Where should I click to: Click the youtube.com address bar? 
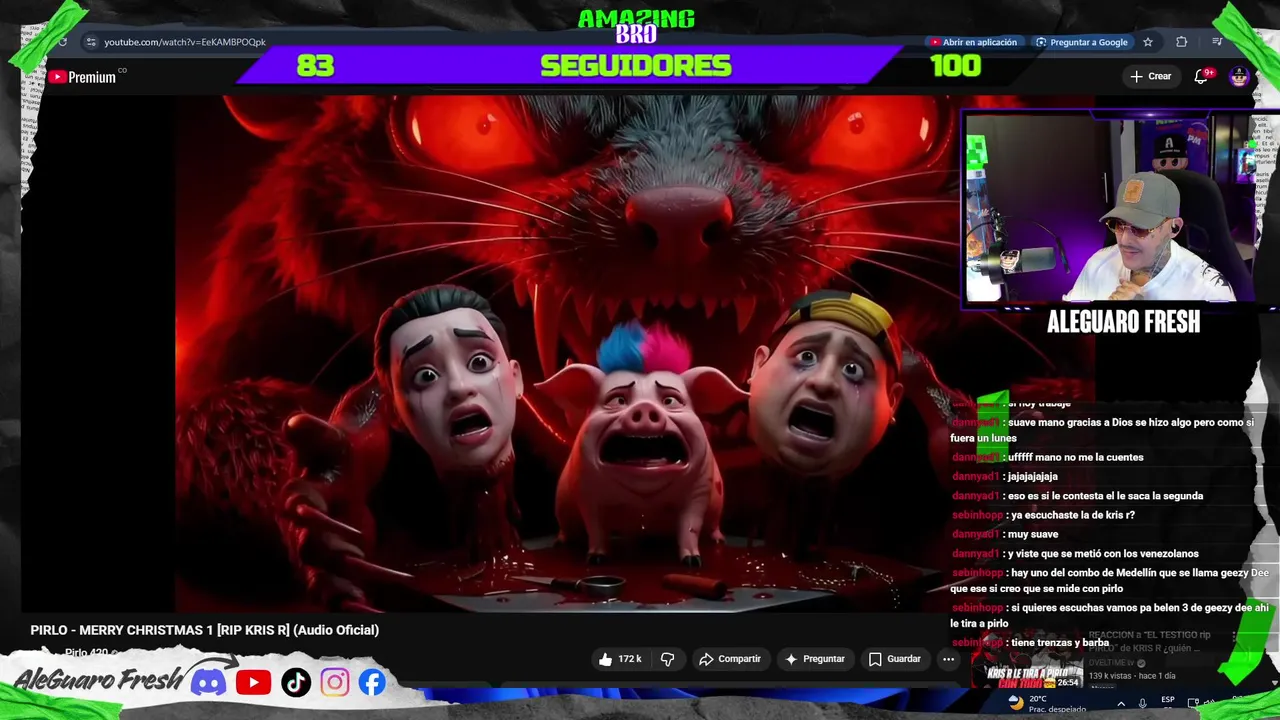[185, 42]
